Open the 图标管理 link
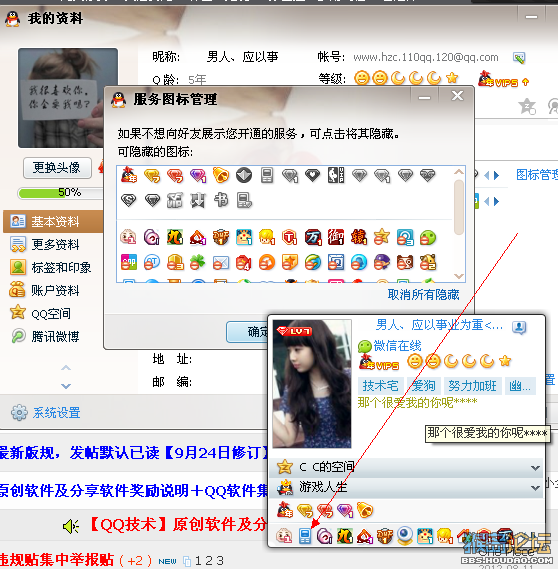Viewport: 558px width, 569px height. pos(537,175)
